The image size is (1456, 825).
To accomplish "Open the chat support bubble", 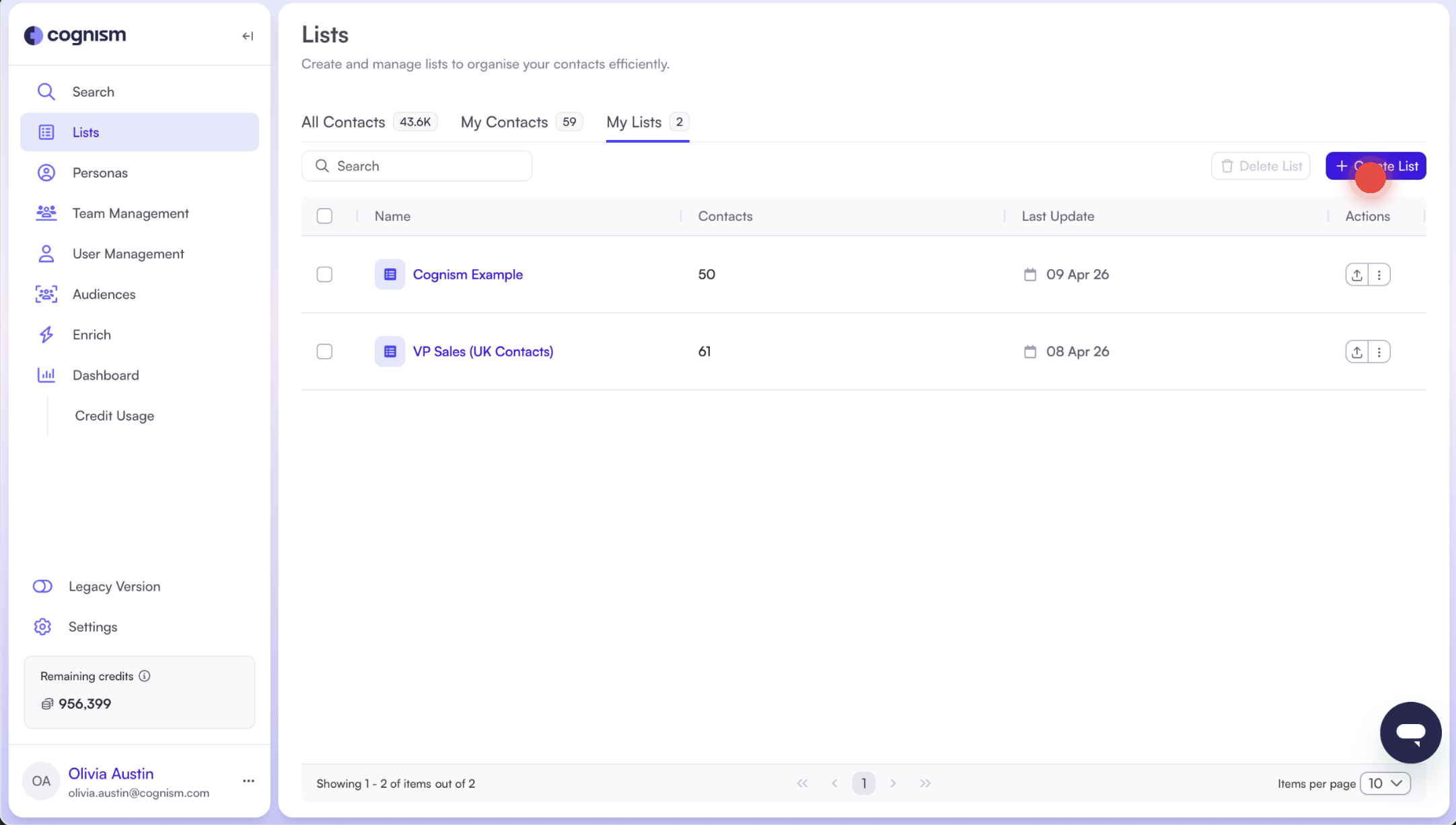I will (x=1411, y=732).
